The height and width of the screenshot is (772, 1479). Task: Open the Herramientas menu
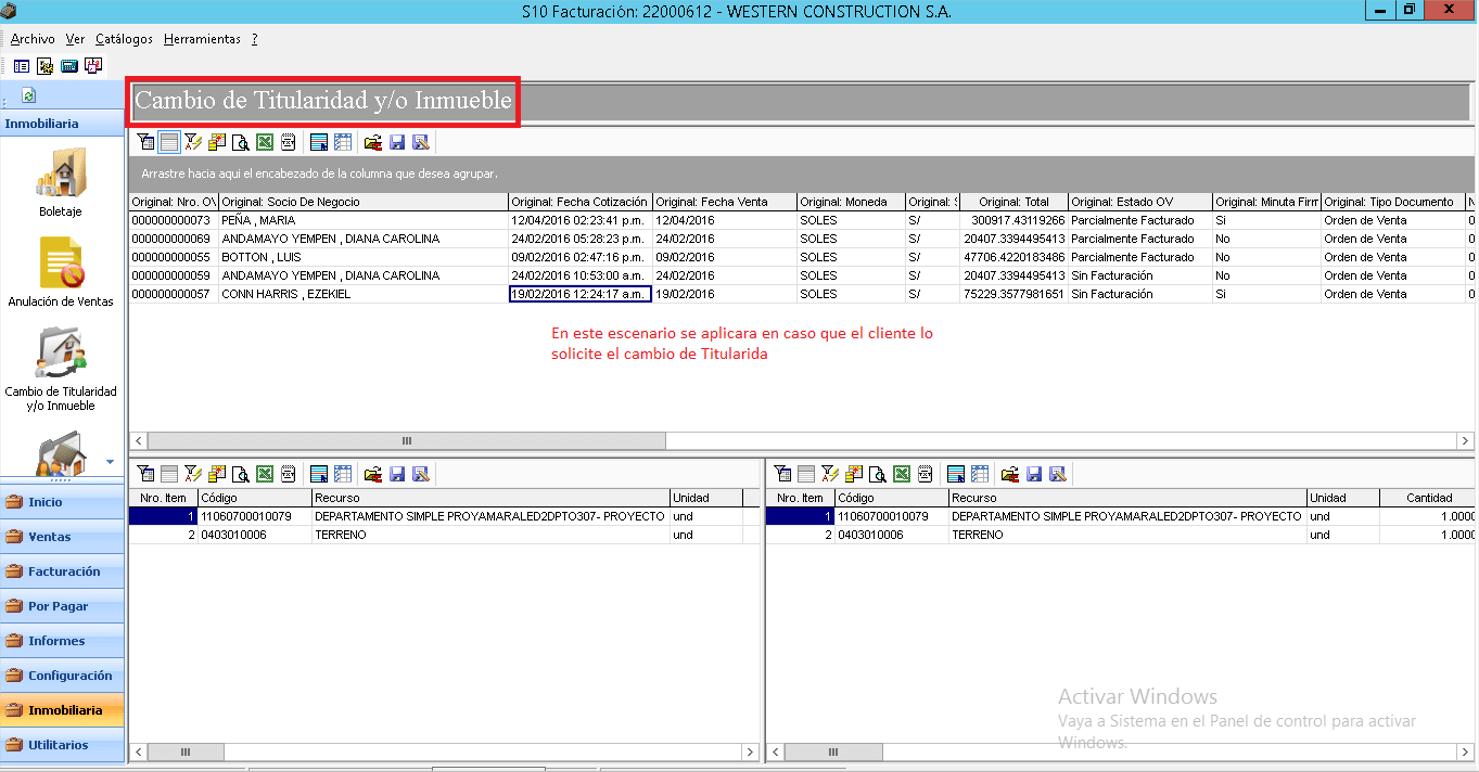pyautogui.click(x=202, y=39)
